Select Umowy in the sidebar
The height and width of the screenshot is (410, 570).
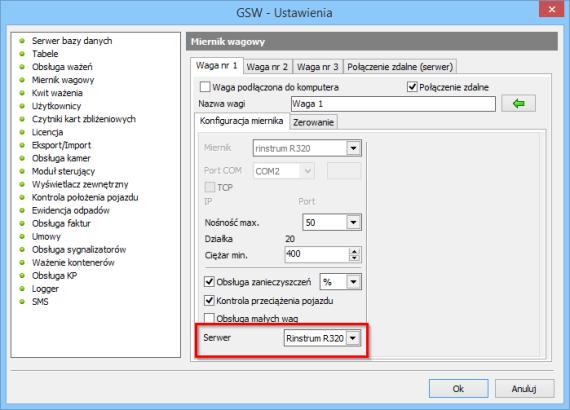46,237
